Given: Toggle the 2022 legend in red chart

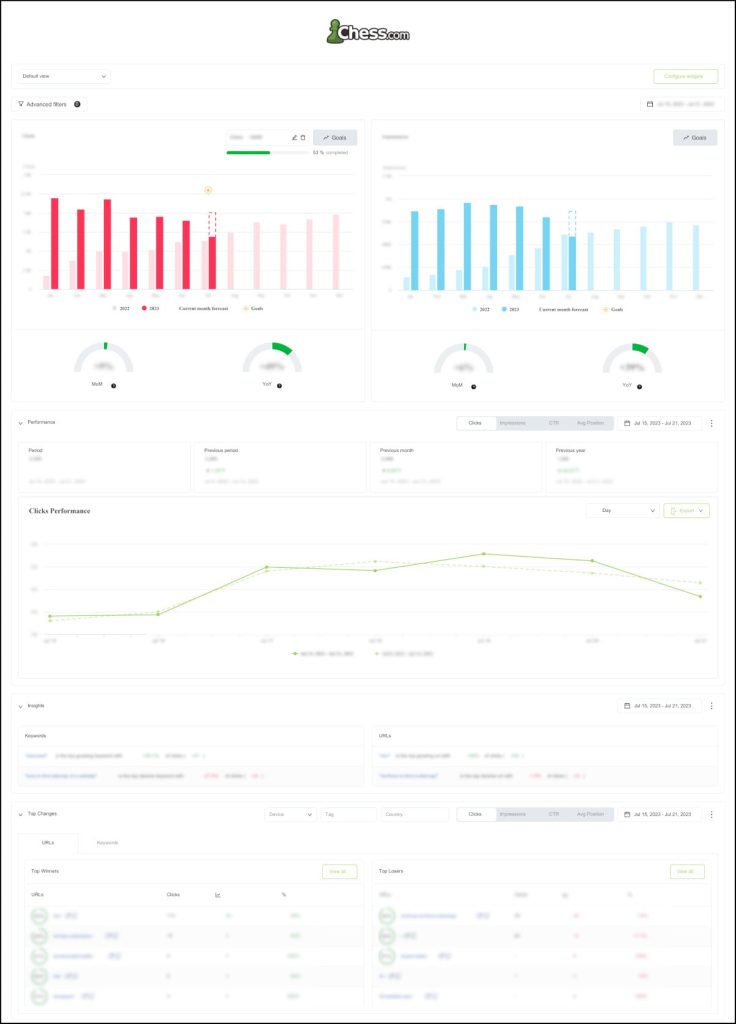Looking at the screenshot, I should [x=121, y=308].
